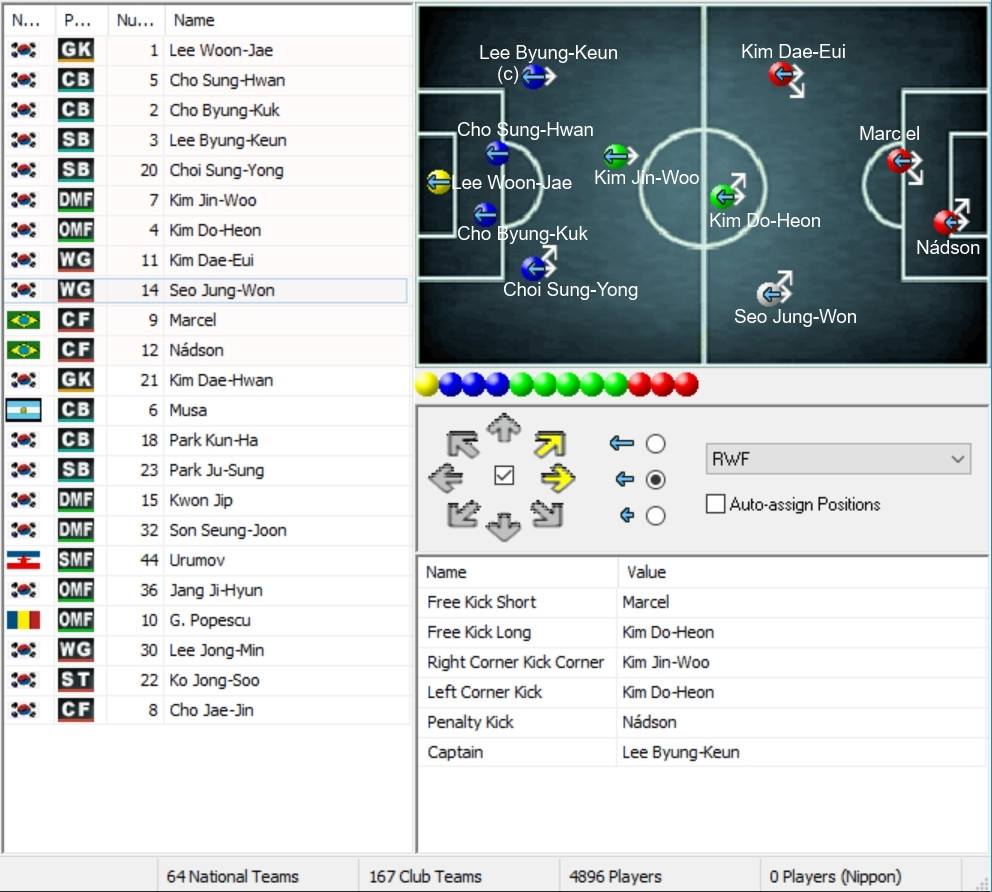
Task: Click the first blue ball in formation bar
Action: (x=450, y=384)
